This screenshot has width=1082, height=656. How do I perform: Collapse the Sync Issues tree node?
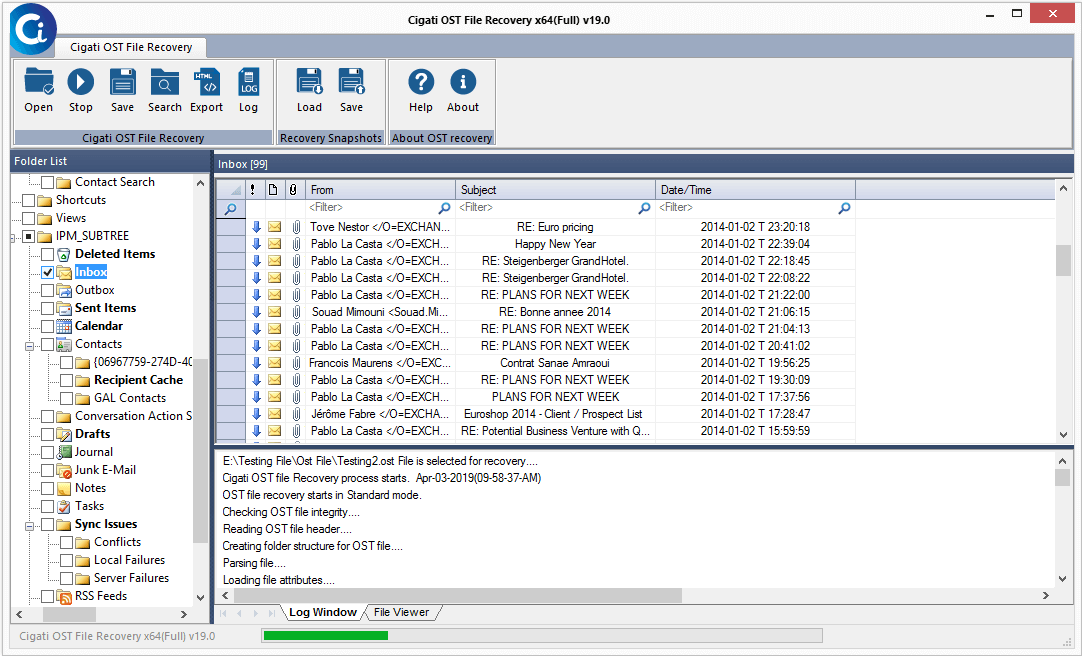click(x=30, y=526)
